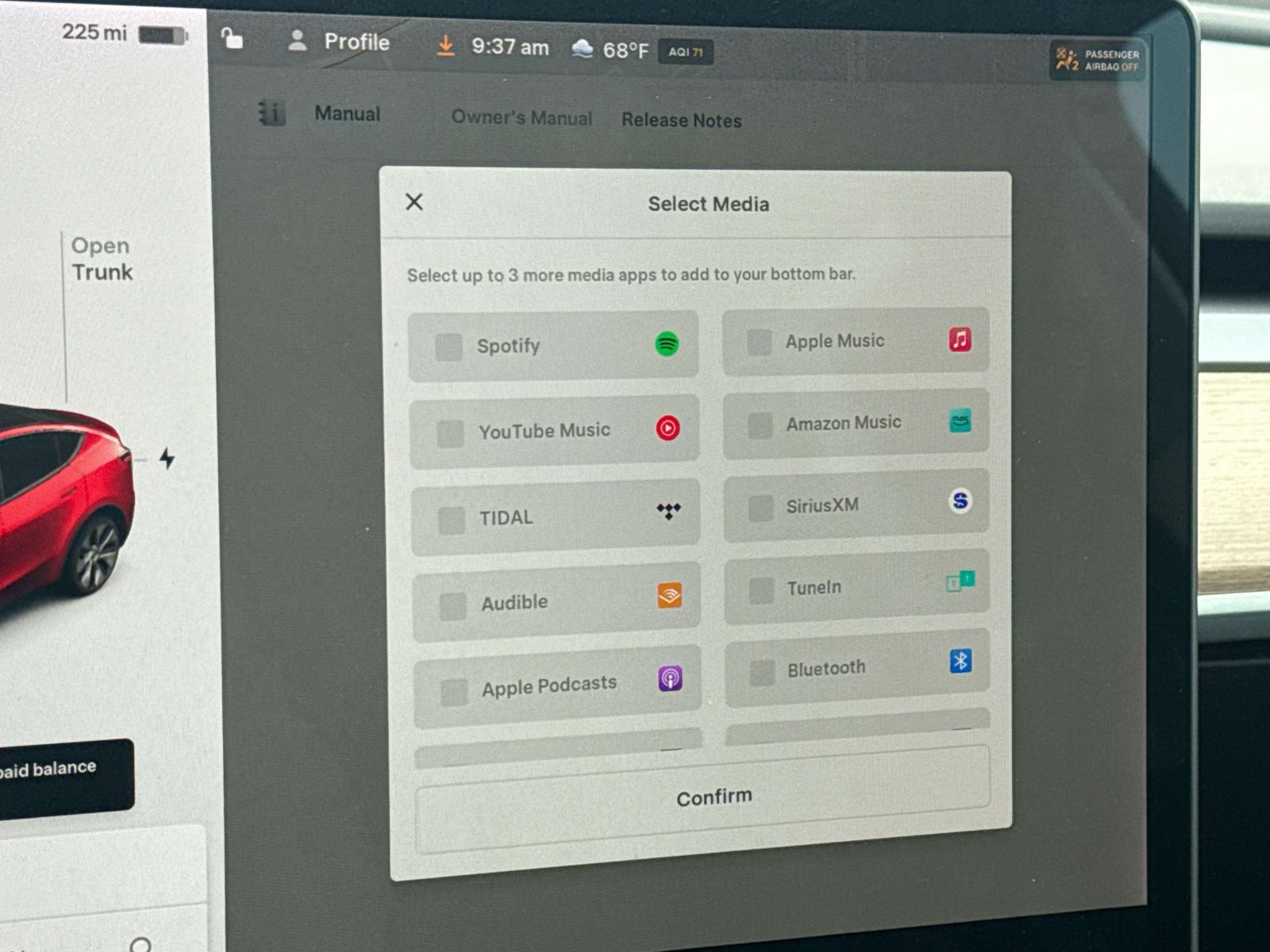Close the Select Media dialog
Screen dimensions: 1270x952
click(x=414, y=202)
